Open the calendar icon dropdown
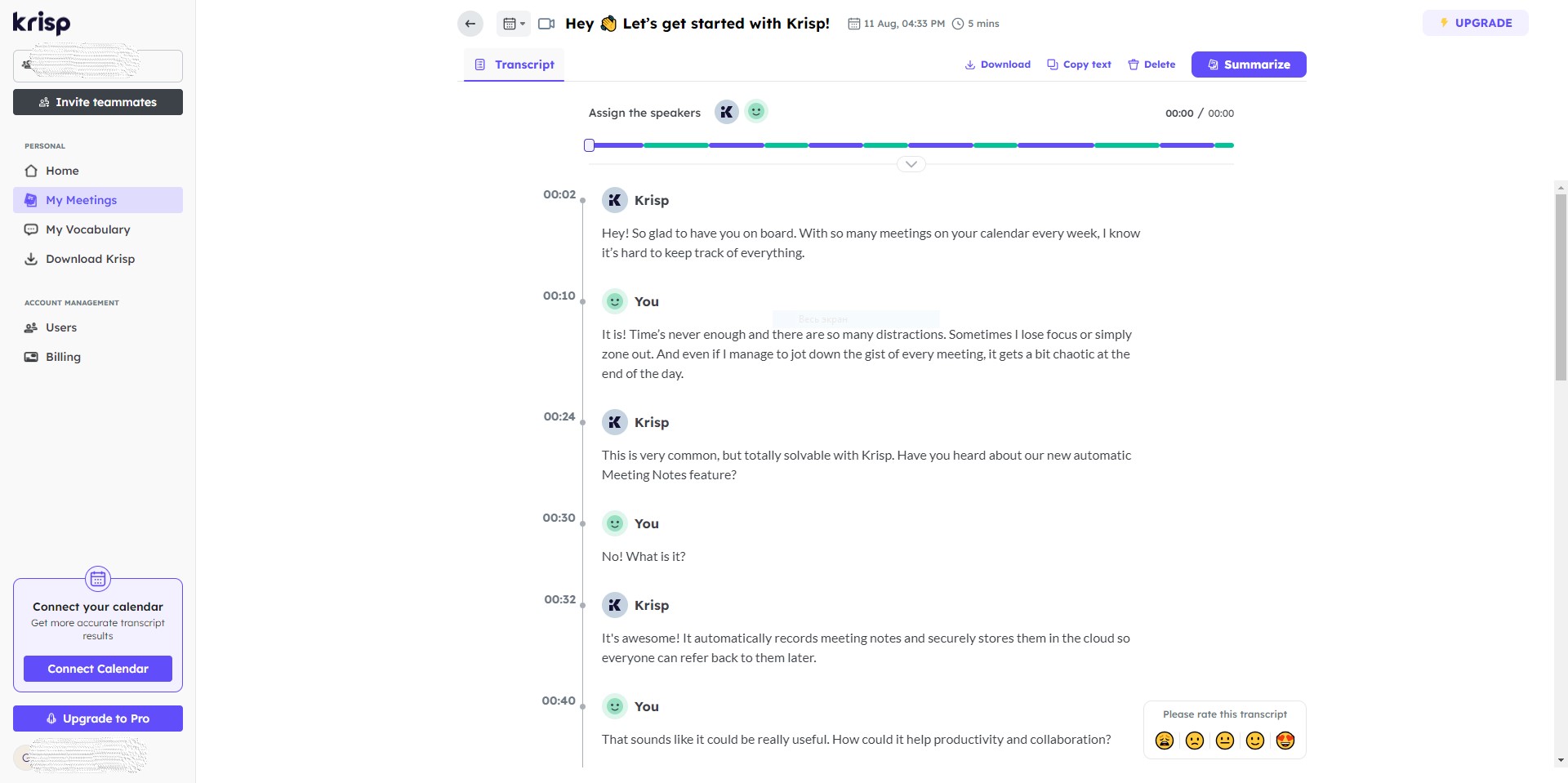1568x783 pixels. point(513,24)
